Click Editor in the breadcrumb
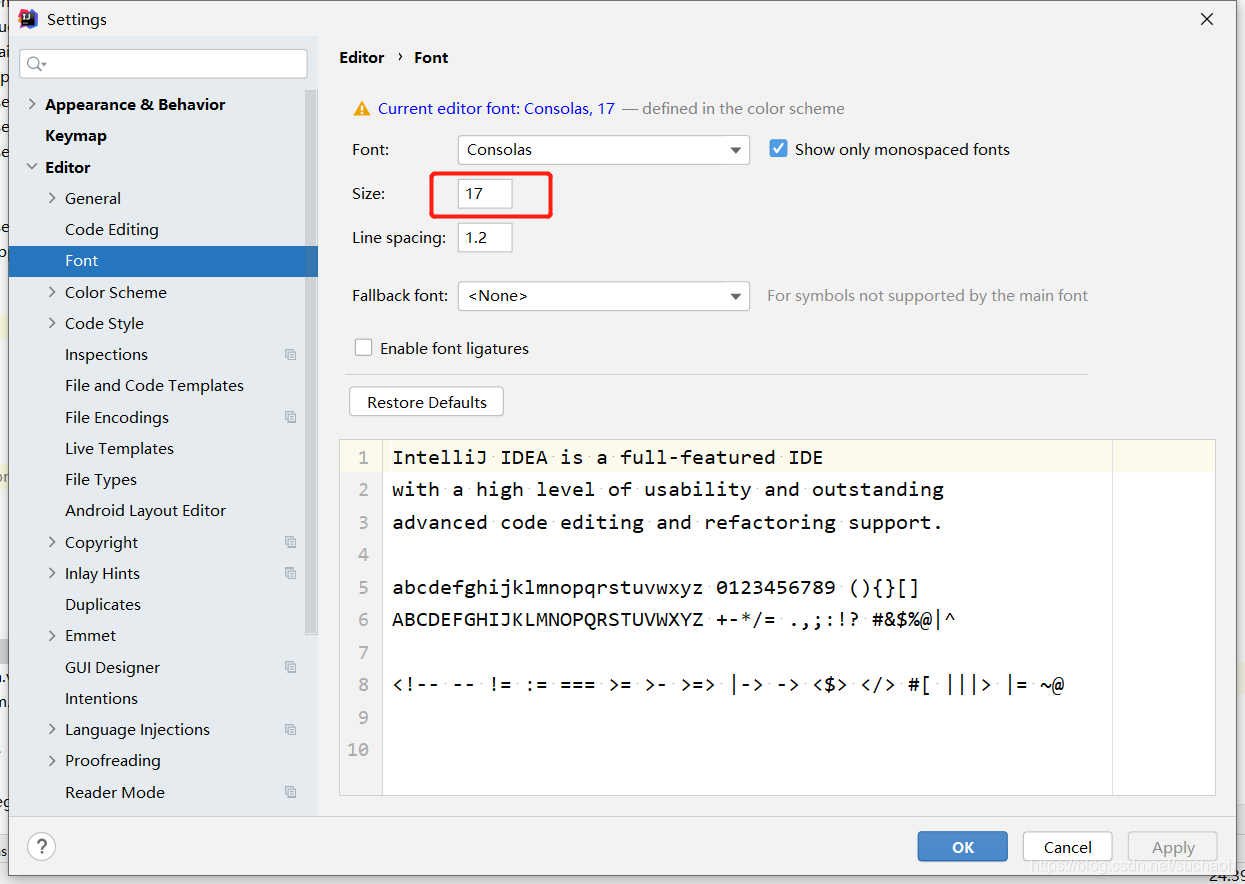Viewport: 1245px width, 884px height. (x=362, y=58)
